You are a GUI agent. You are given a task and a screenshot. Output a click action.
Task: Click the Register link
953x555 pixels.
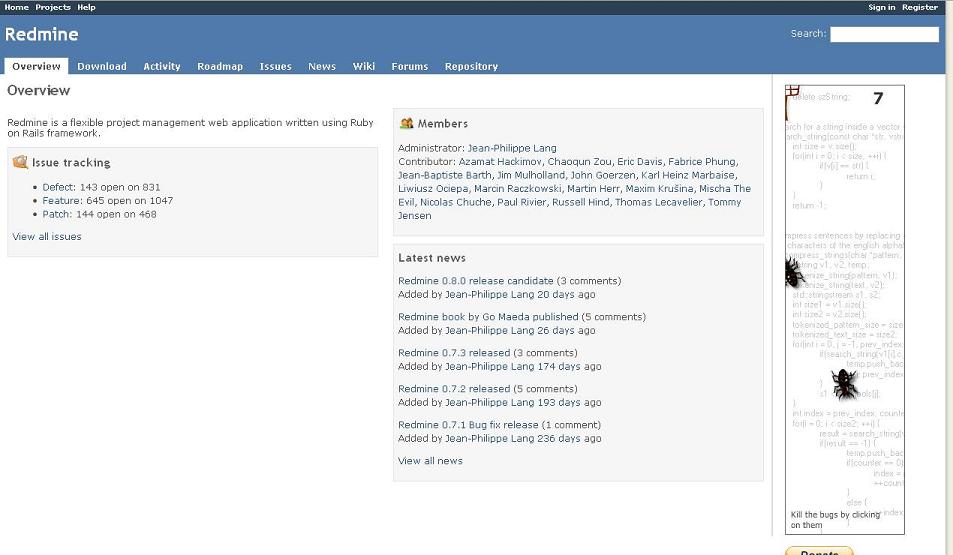pyautogui.click(x=920, y=7)
